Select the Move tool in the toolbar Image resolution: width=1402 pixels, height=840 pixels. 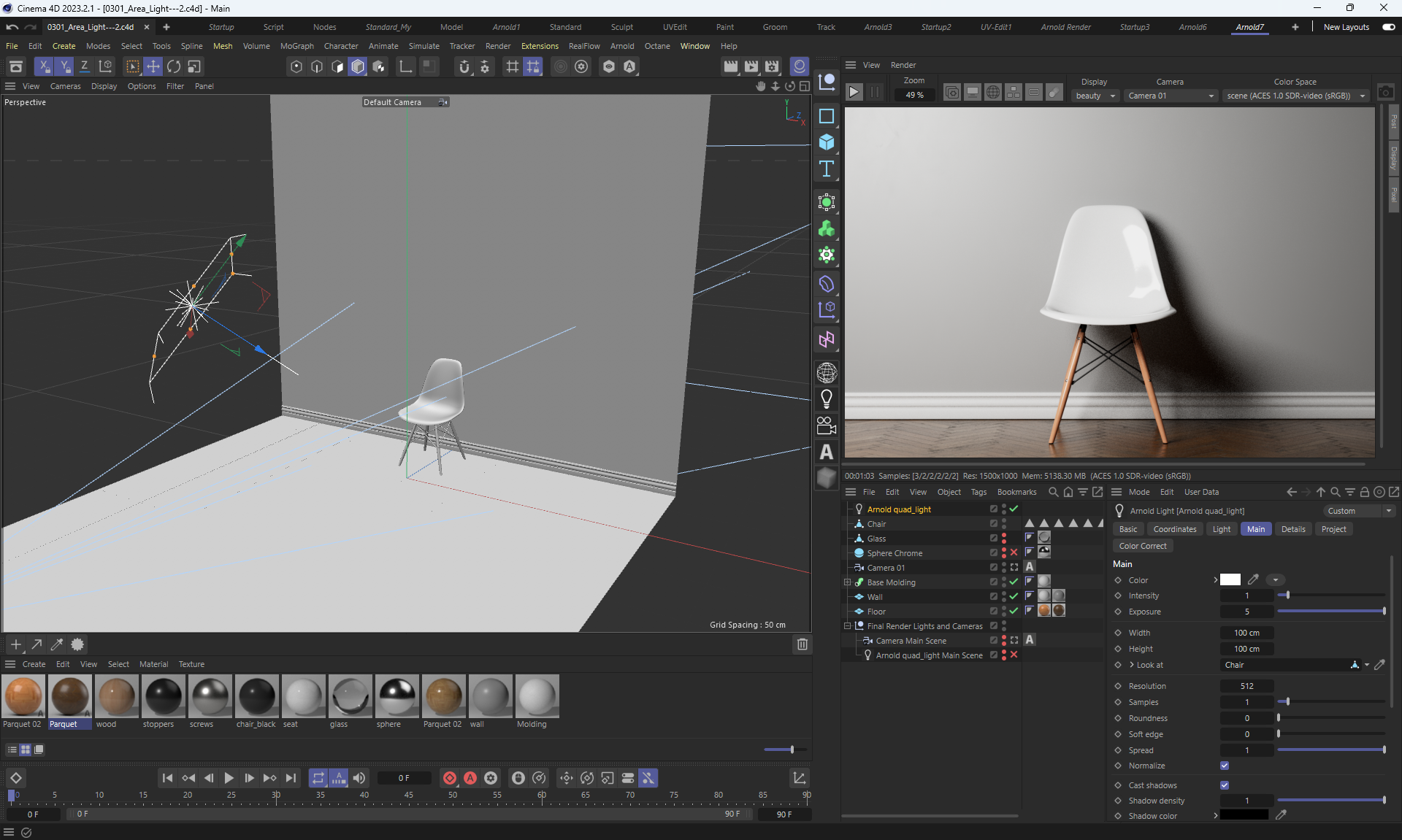pos(153,66)
